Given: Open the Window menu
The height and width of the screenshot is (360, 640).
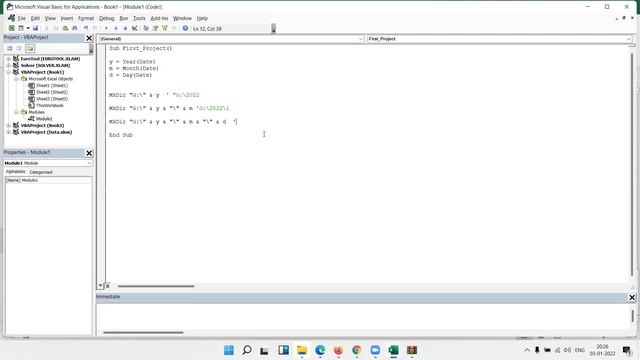Looking at the screenshot, I should 182,18.
